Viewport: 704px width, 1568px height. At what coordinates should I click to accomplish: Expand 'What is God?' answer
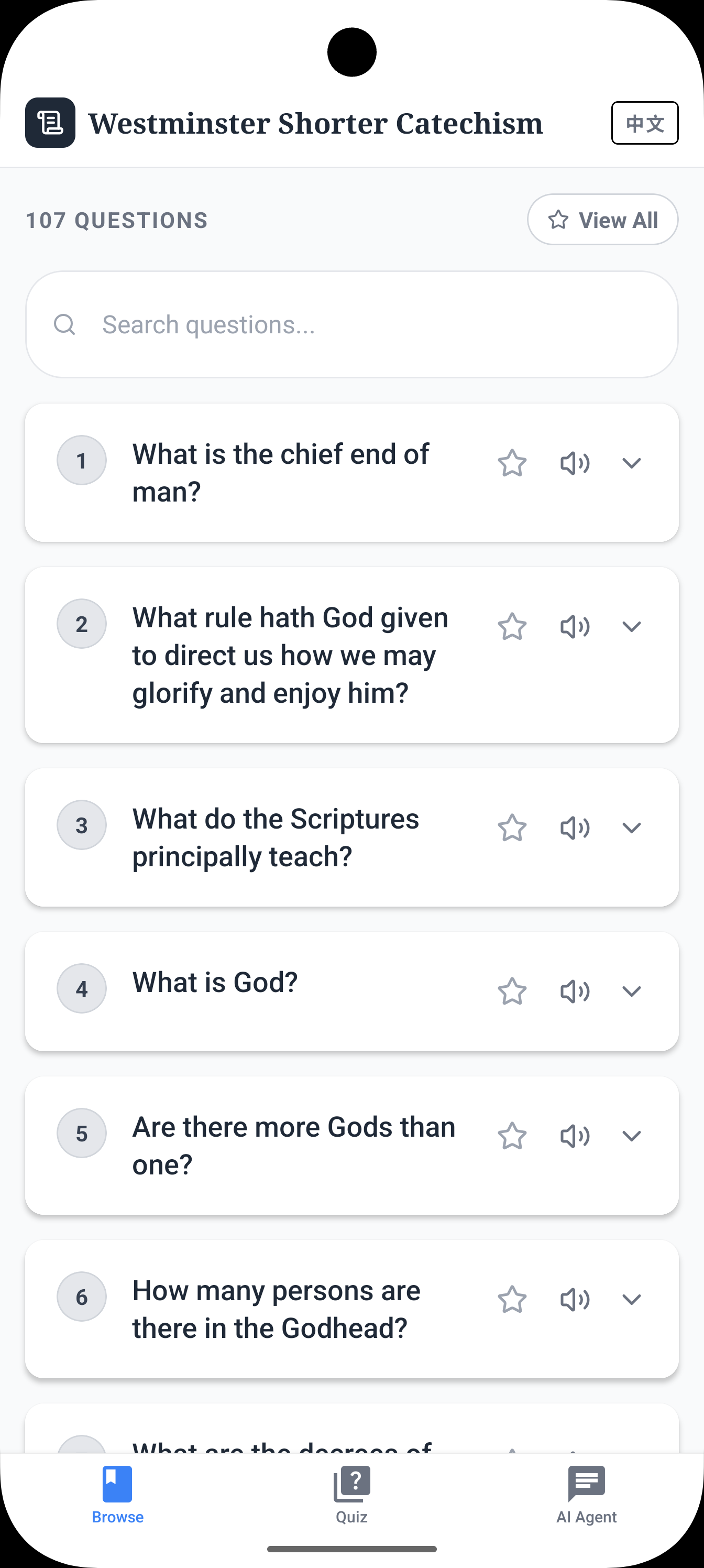pos(632,992)
